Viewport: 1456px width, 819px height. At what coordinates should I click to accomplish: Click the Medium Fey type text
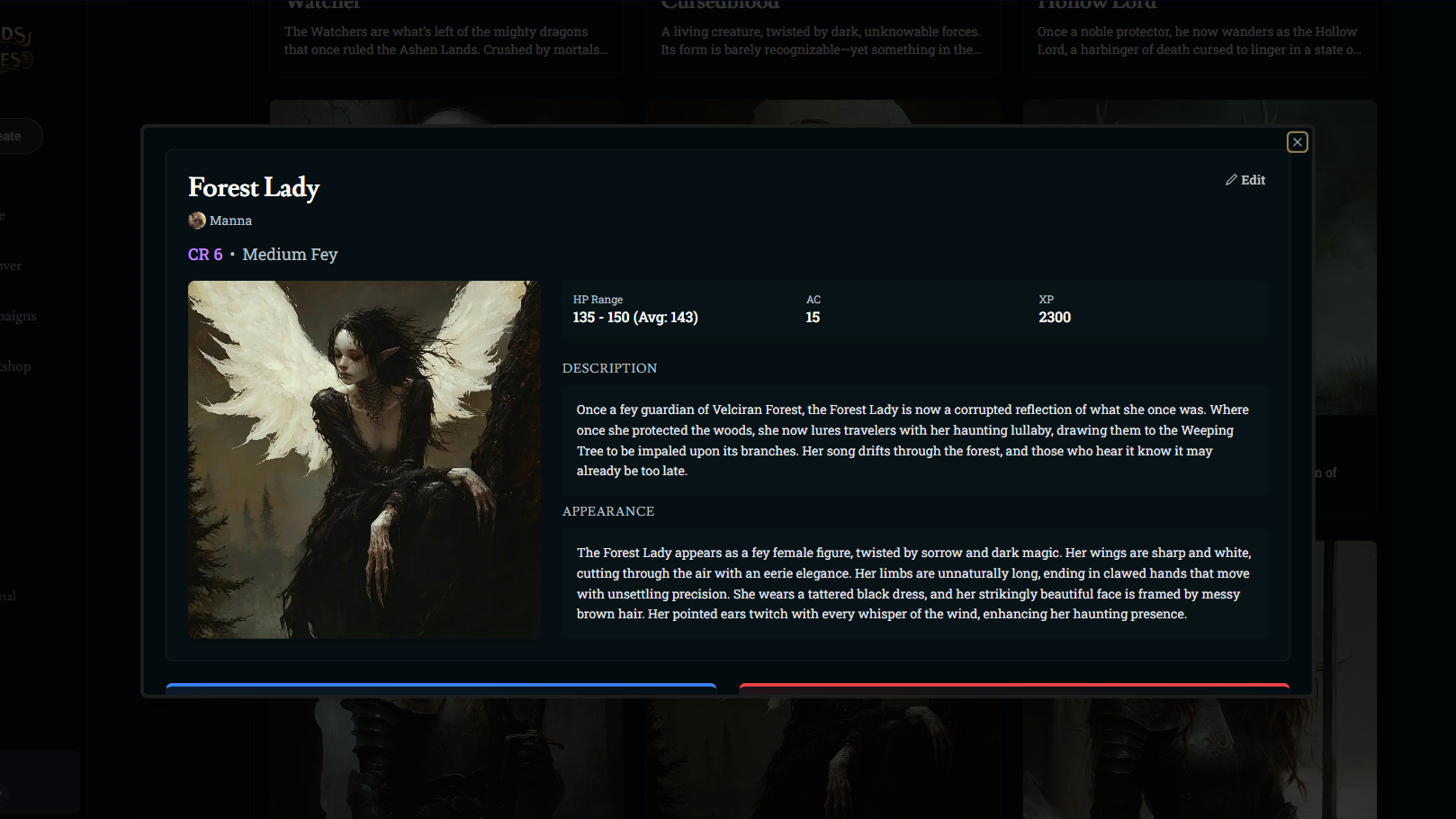[290, 255]
